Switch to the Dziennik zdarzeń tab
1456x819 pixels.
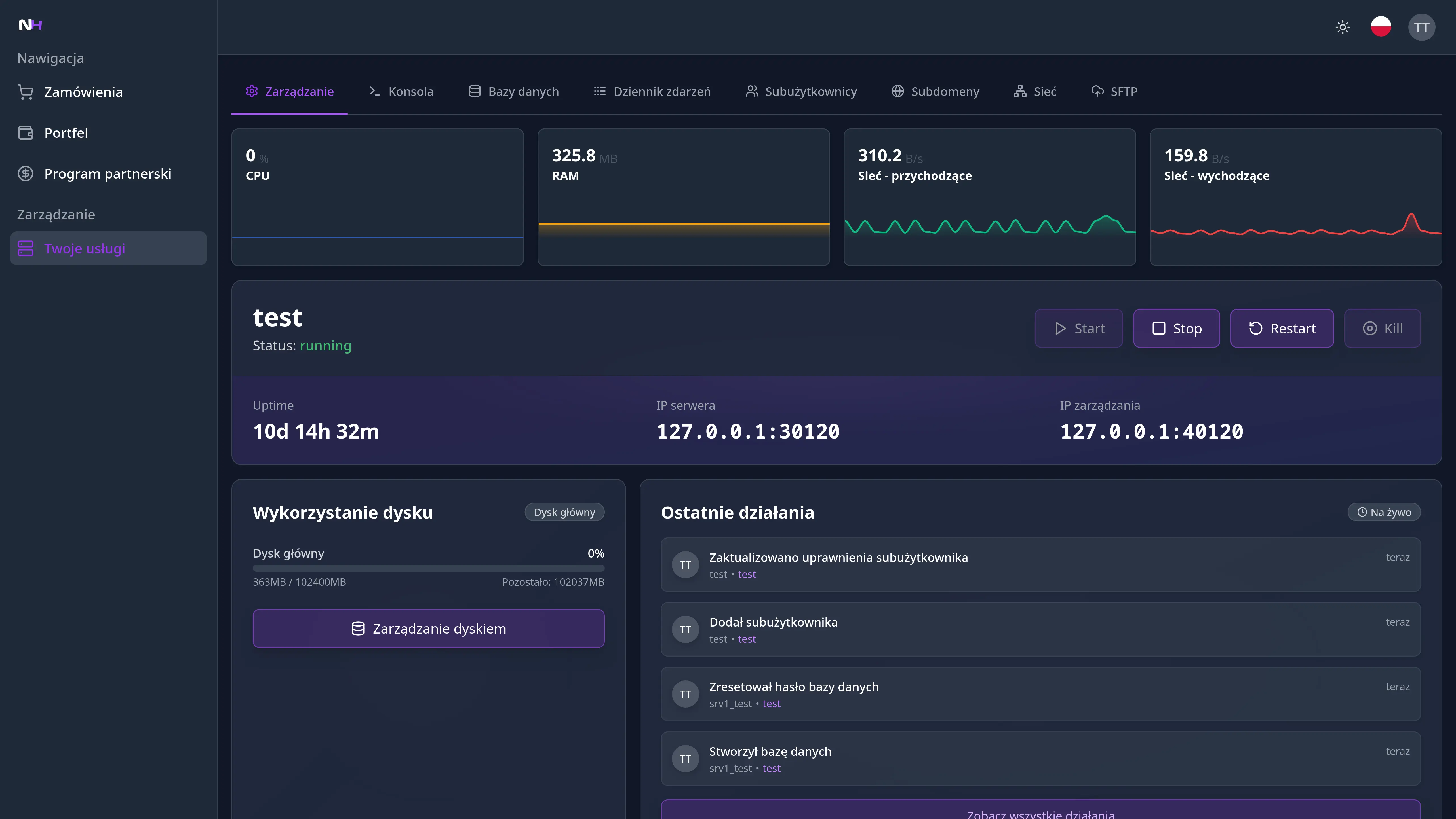click(652, 92)
